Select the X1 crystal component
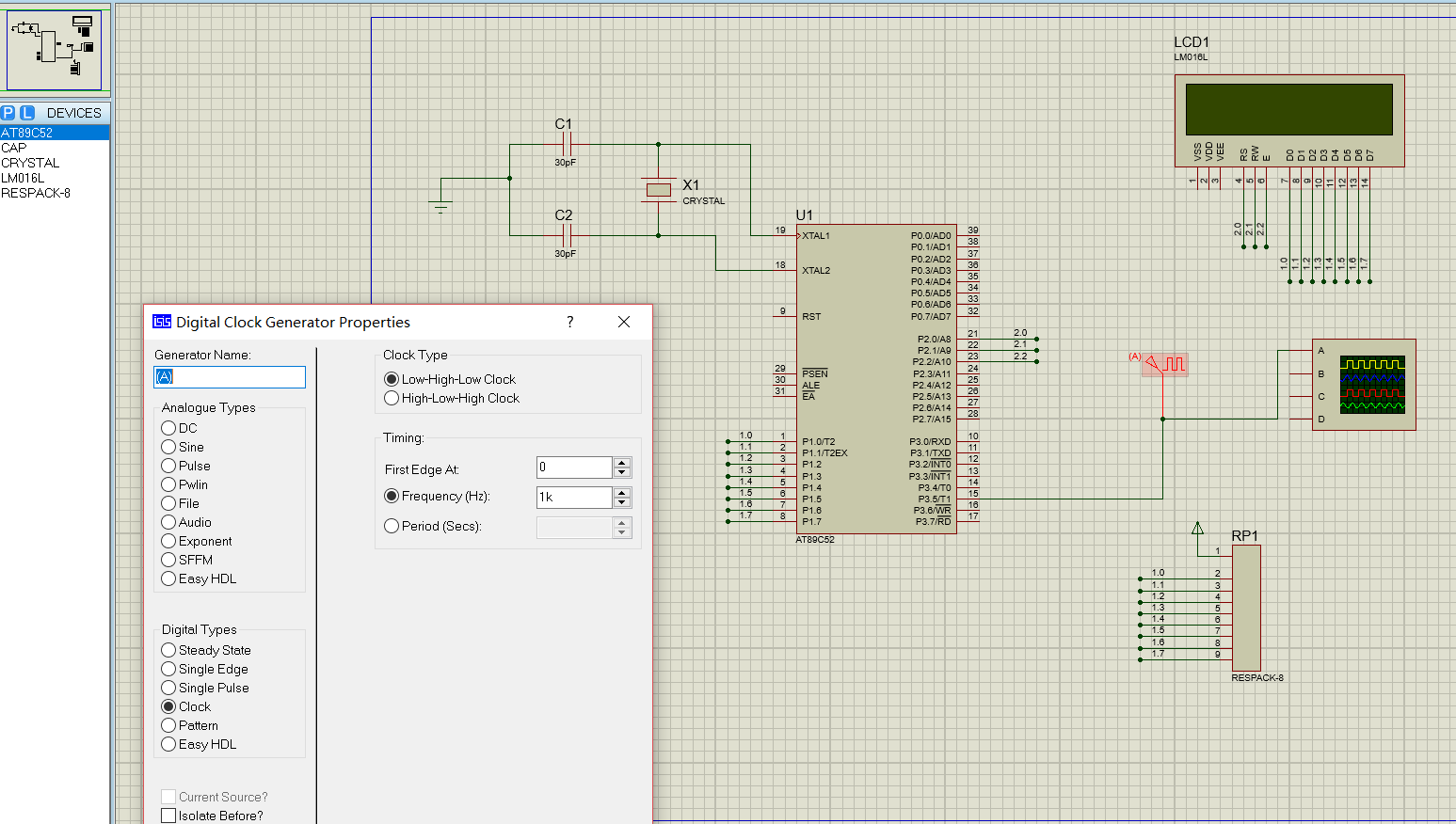The height and width of the screenshot is (824, 1456). click(x=659, y=190)
